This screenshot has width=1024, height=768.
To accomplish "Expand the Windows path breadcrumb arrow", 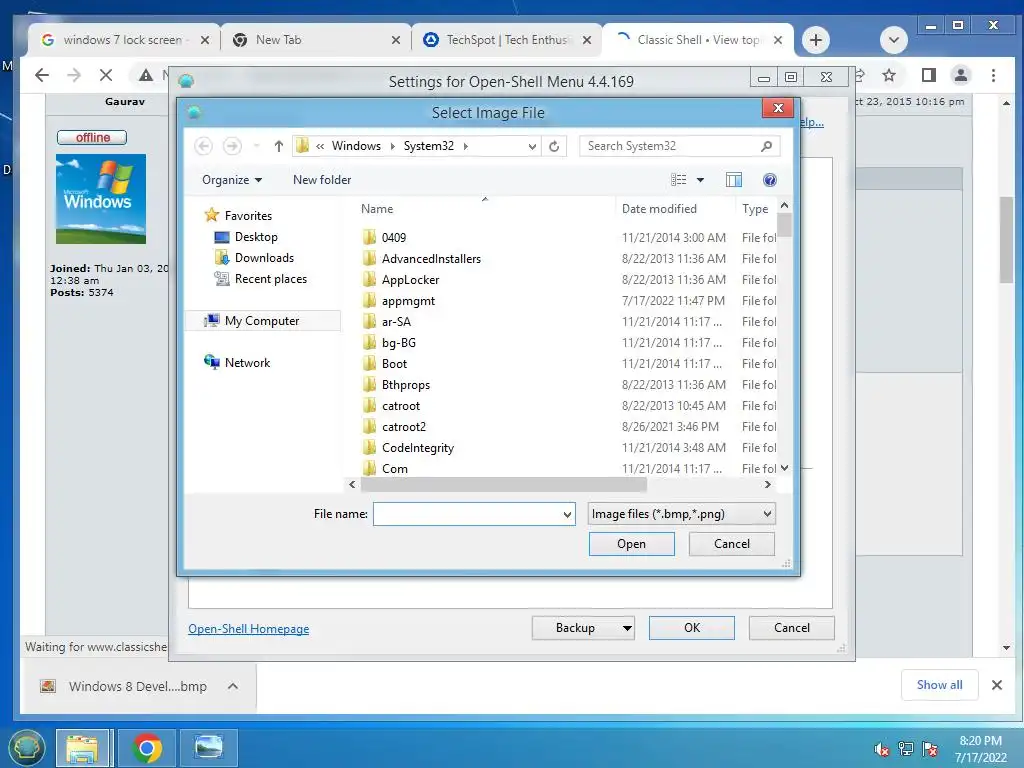I will pos(392,146).
